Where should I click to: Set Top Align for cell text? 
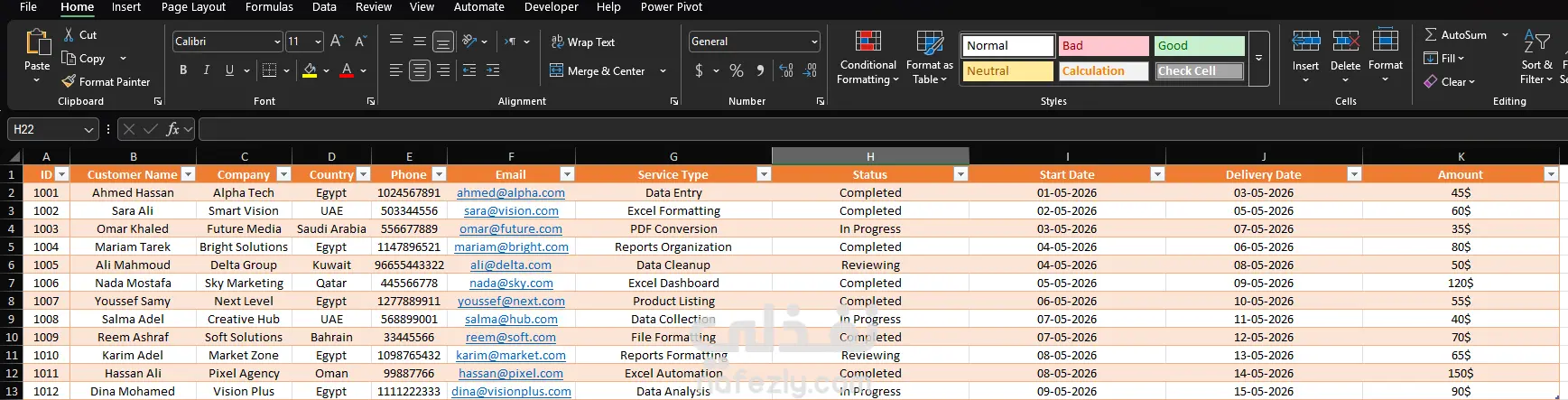click(x=396, y=41)
